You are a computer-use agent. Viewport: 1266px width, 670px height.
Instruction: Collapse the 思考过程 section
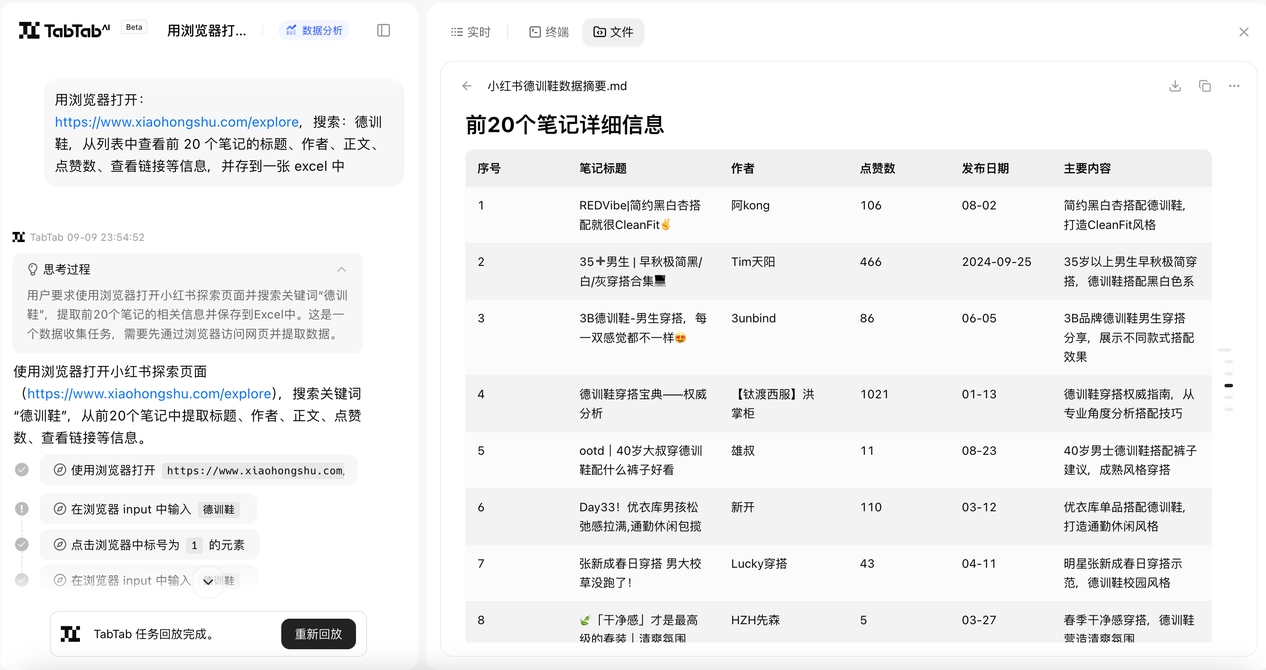coord(342,269)
